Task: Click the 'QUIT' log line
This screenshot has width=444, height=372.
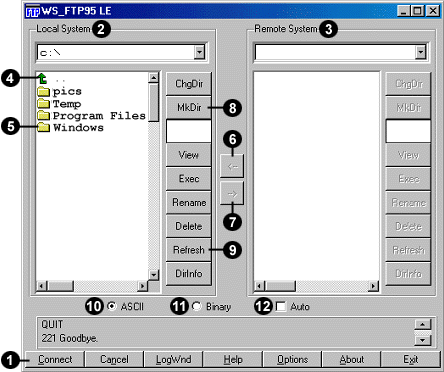Action: pyautogui.click(x=52, y=324)
